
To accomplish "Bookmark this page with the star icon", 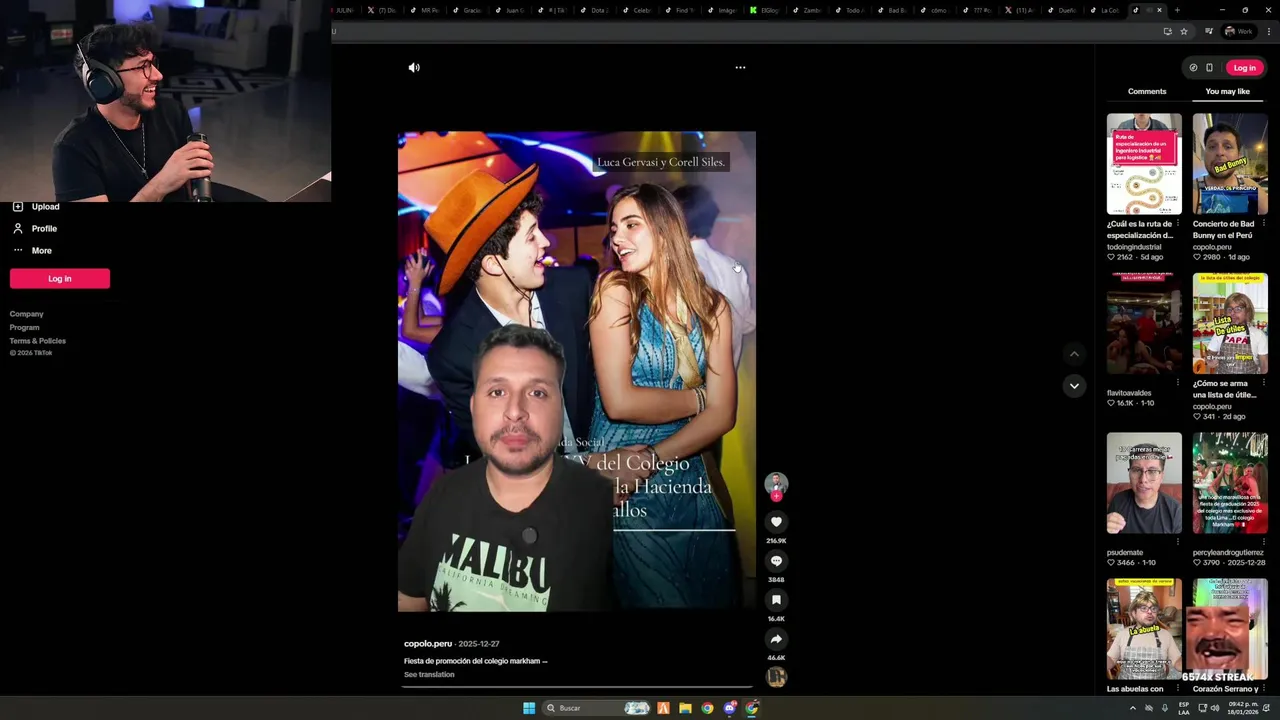I will click(1184, 31).
